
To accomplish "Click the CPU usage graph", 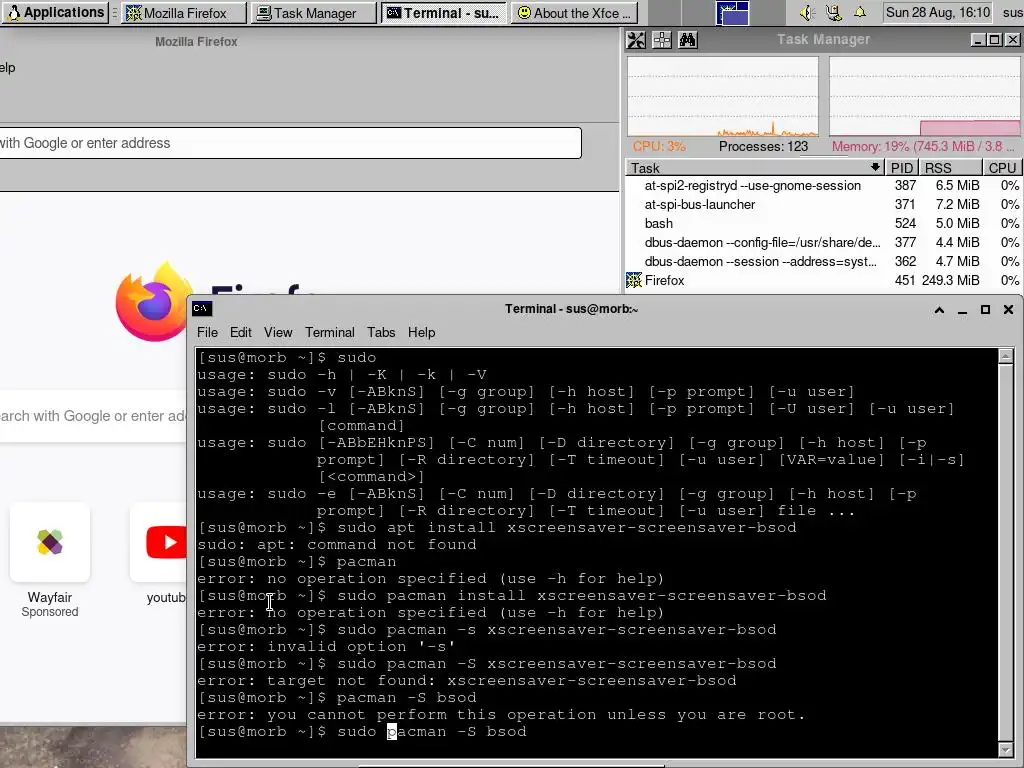I will (723, 97).
